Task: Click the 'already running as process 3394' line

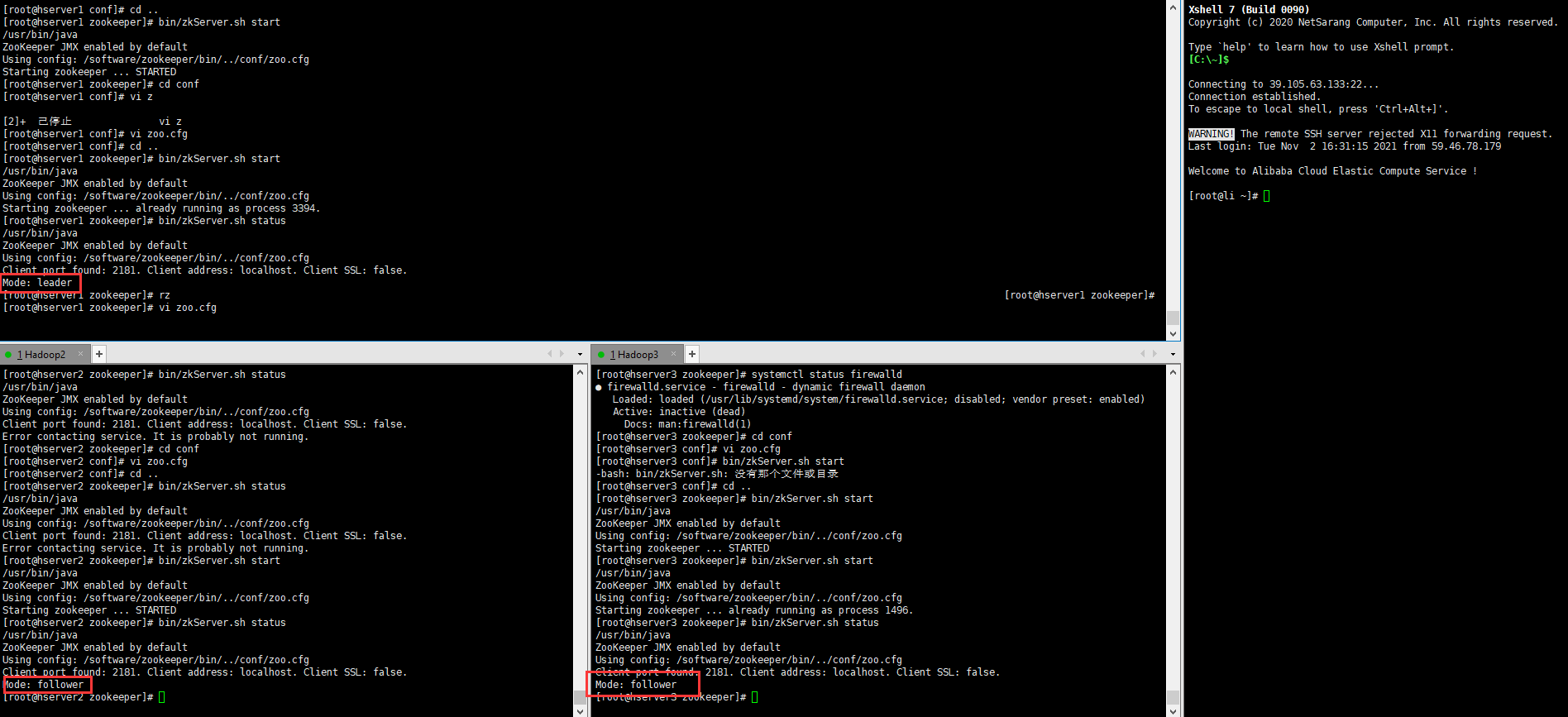Action: pos(161,208)
